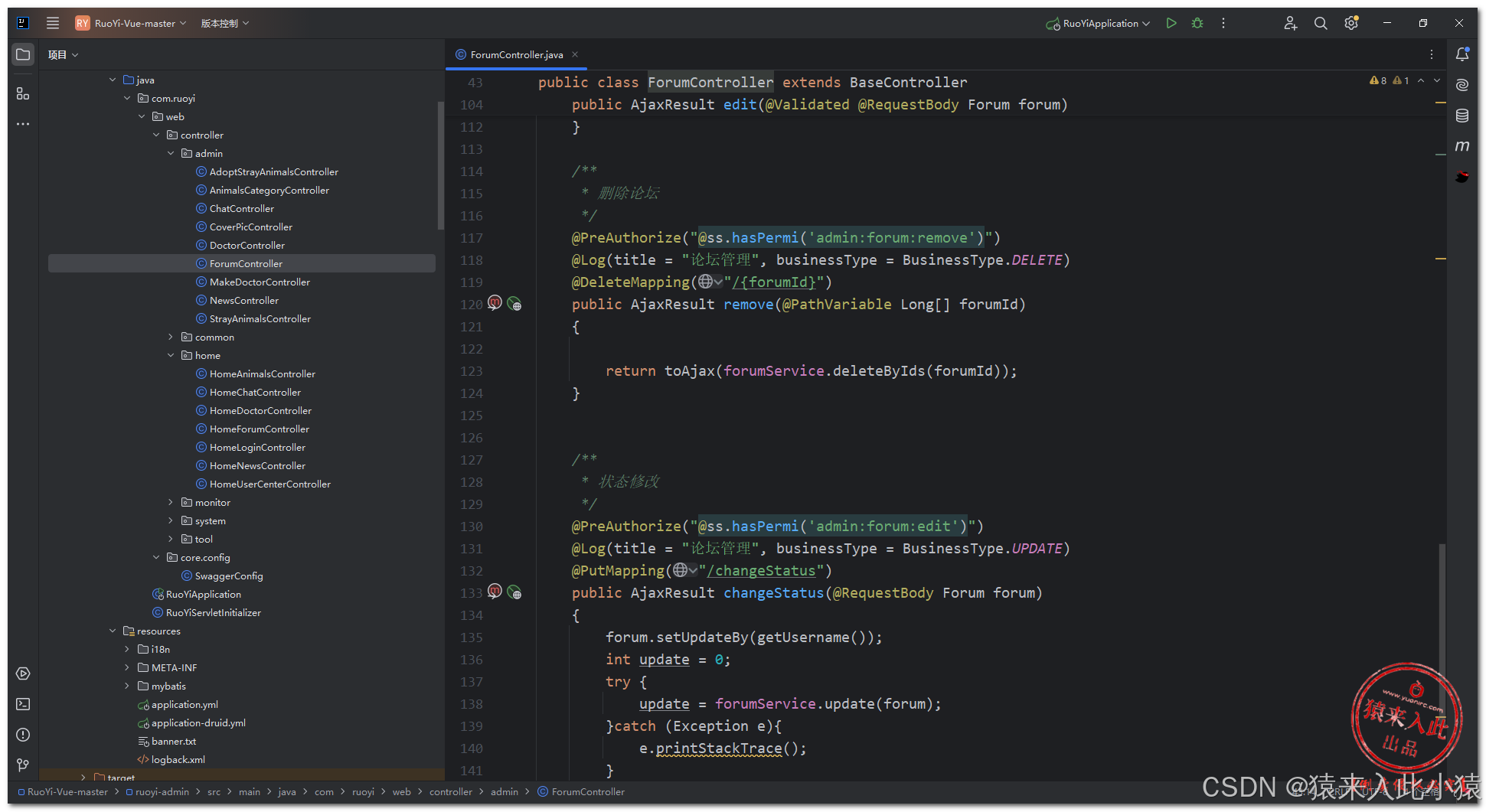Collapse the resources folder
Viewport: 1486px width, 812px height.
pos(113,631)
